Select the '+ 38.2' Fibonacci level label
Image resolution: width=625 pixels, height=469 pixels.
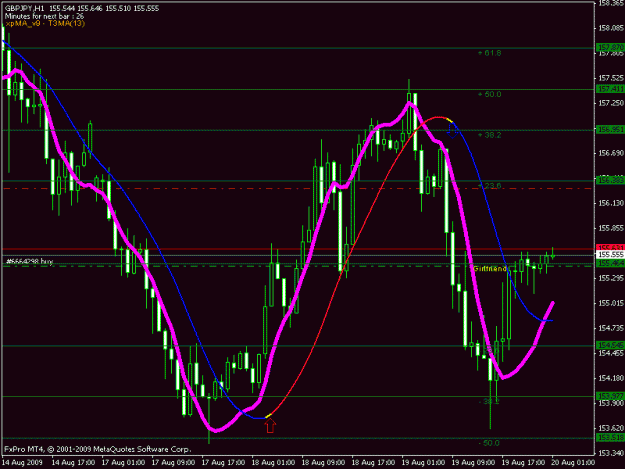pyautogui.click(x=489, y=135)
